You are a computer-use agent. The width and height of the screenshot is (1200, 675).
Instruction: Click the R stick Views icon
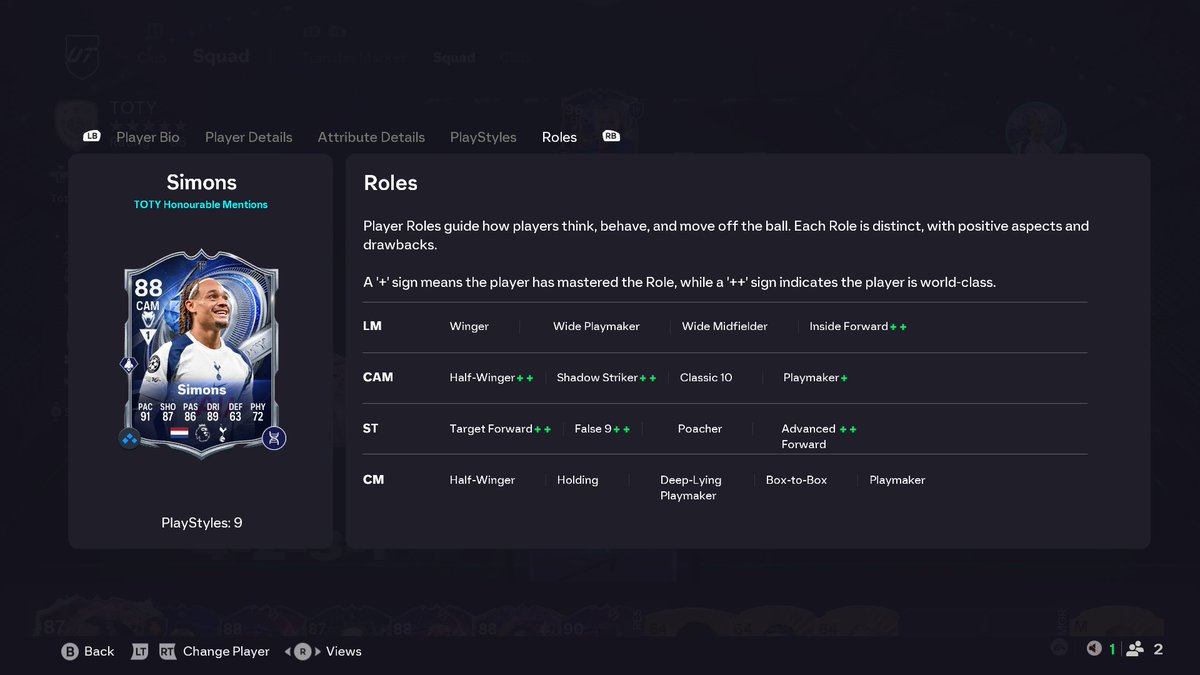pos(303,651)
